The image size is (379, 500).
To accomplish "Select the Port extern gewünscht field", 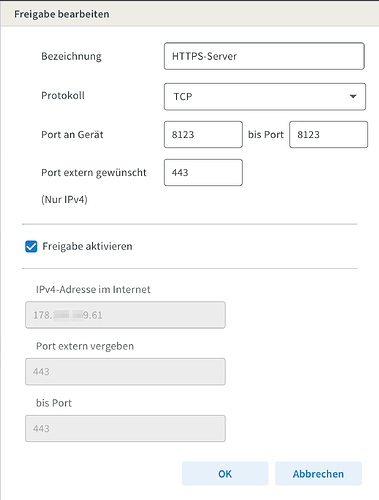I will pyautogui.click(x=203, y=173).
